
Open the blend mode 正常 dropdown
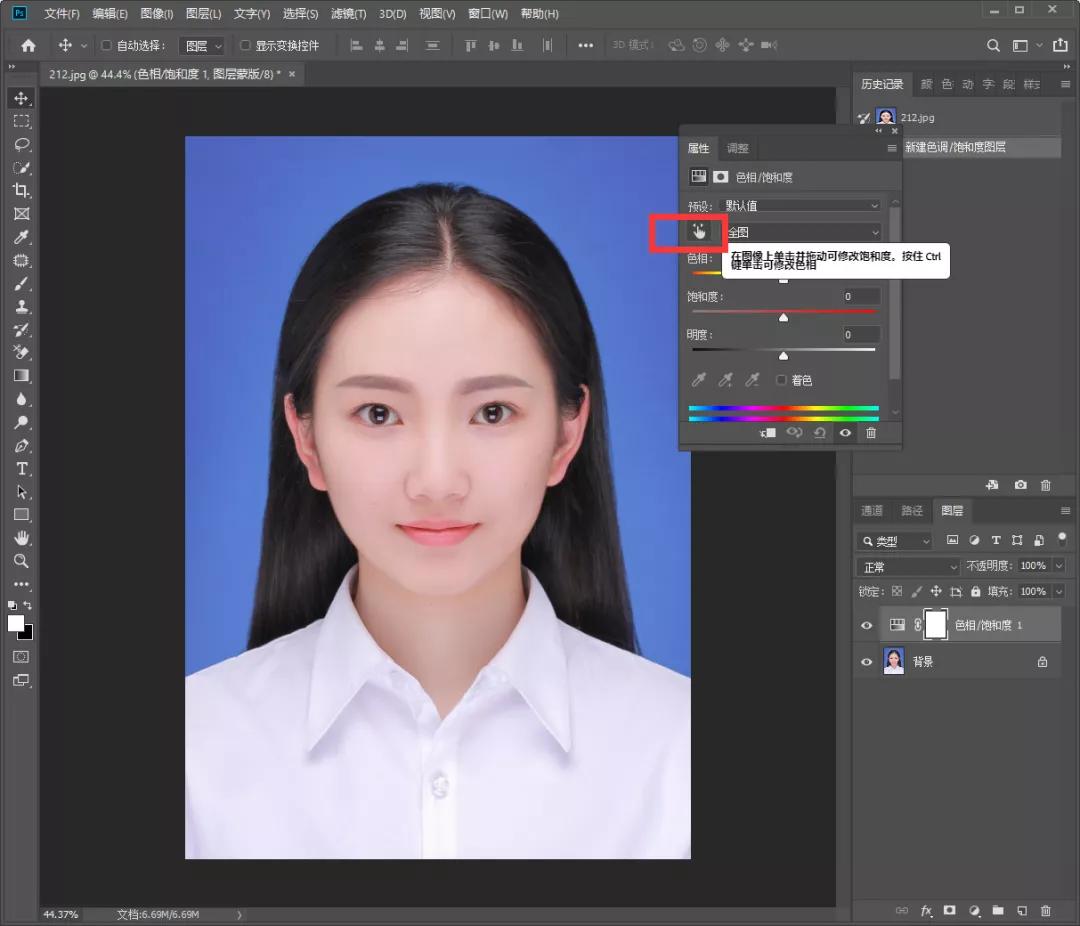[x=908, y=566]
